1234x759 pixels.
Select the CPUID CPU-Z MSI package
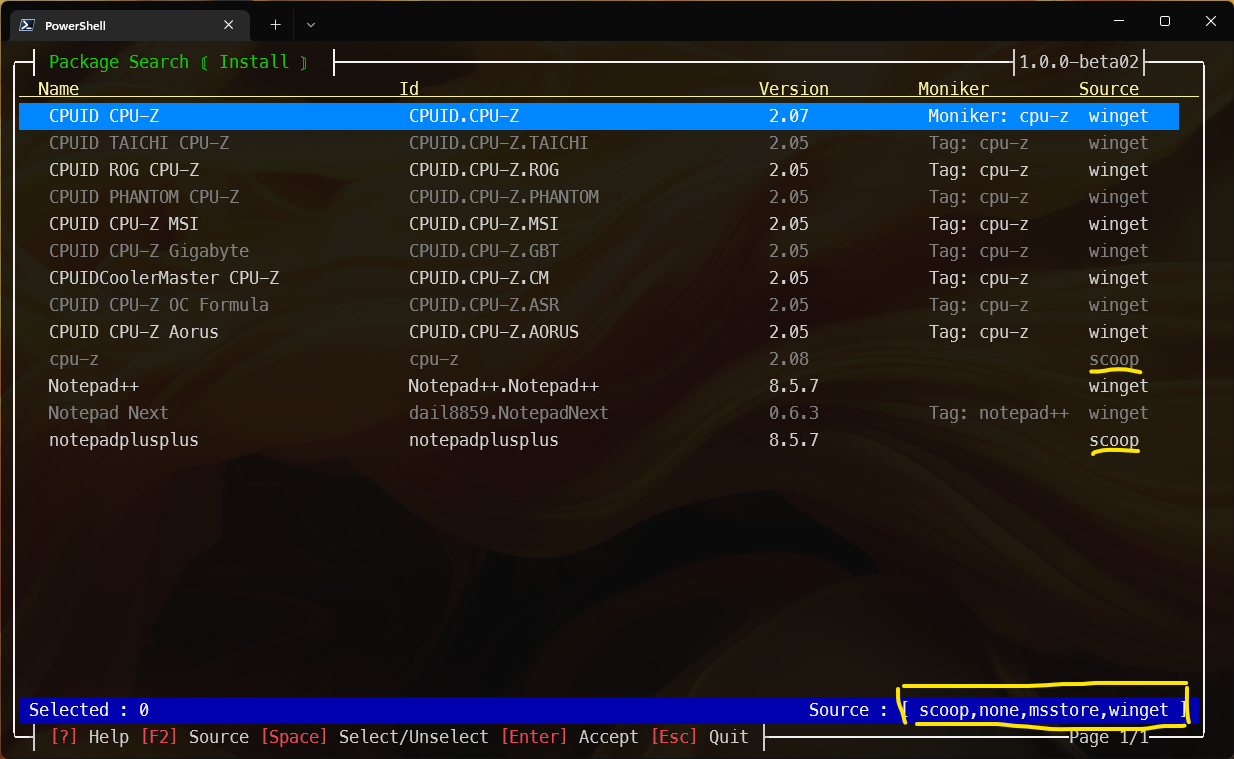(x=124, y=224)
